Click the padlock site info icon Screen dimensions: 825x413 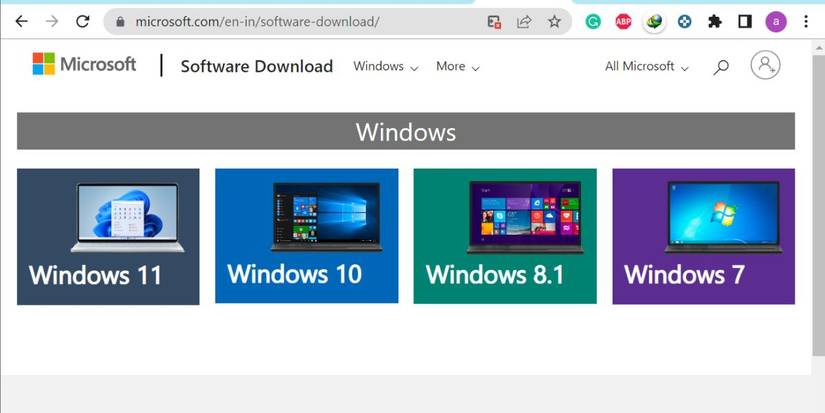click(120, 22)
